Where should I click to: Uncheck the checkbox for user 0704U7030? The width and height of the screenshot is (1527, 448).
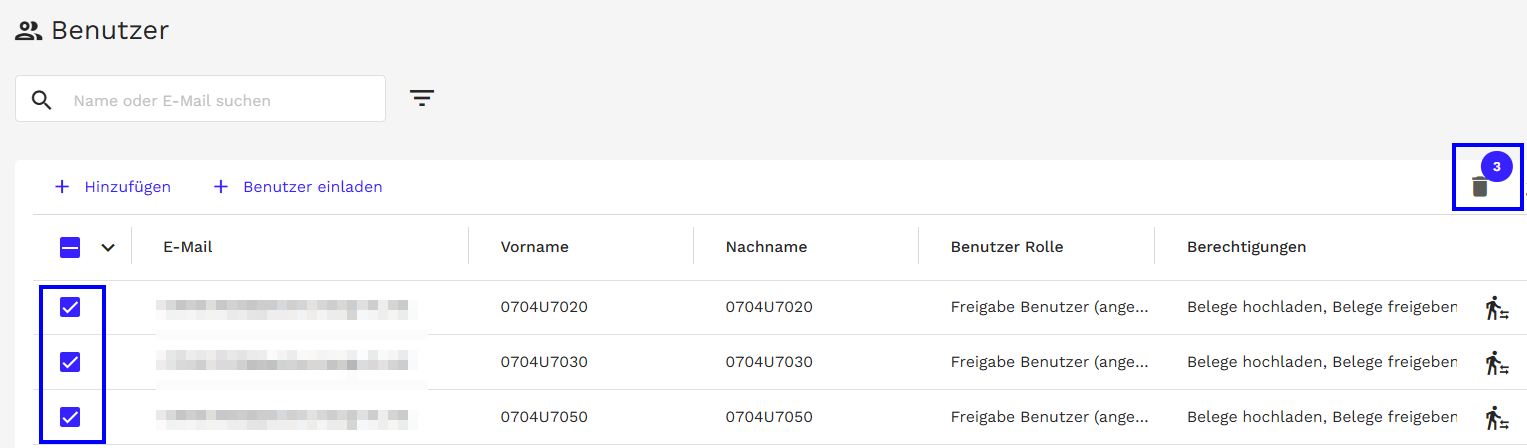click(x=70, y=362)
